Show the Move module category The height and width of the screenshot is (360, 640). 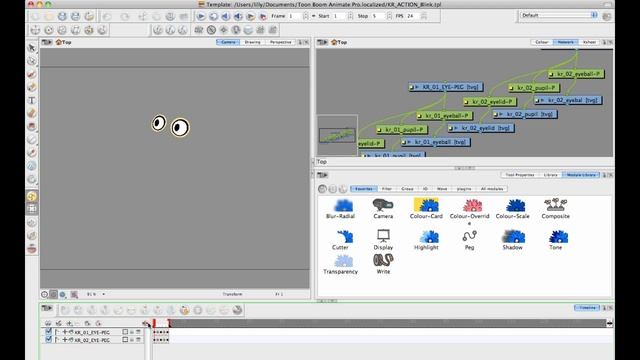point(442,189)
